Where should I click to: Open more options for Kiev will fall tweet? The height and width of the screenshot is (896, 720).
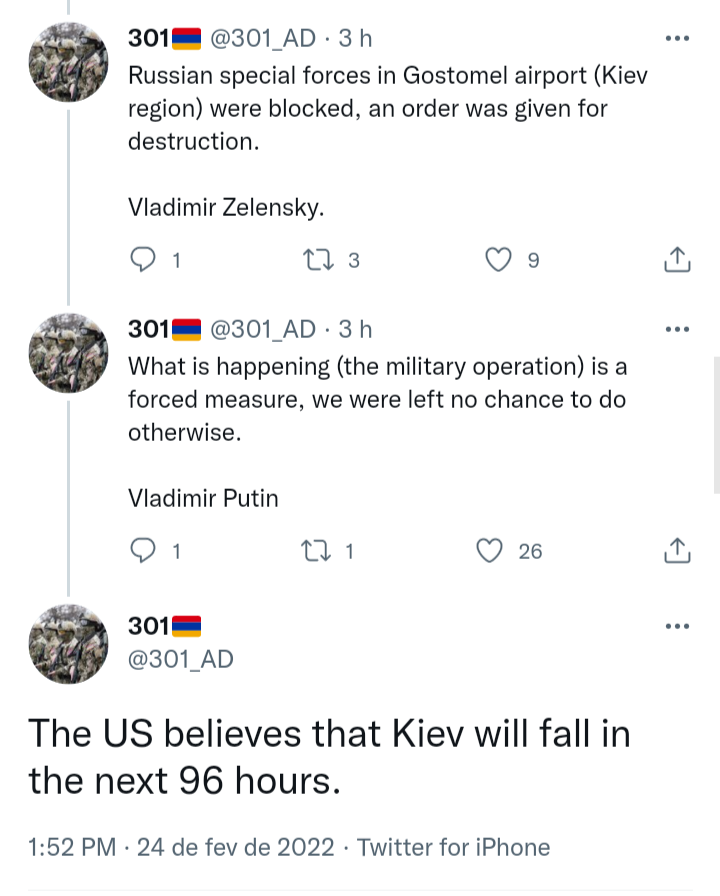[x=677, y=627]
